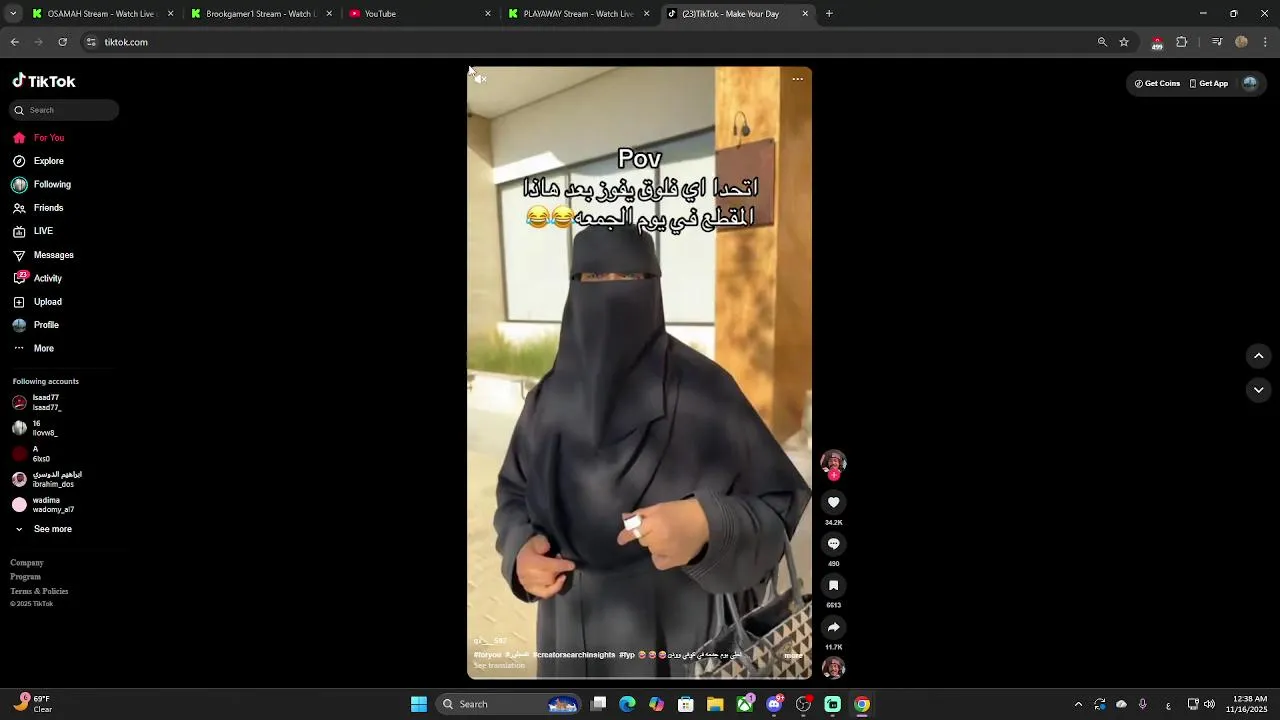Screen dimensions: 1280x720
Task: Open followed account 6lxs0
Action: pos(31,454)
